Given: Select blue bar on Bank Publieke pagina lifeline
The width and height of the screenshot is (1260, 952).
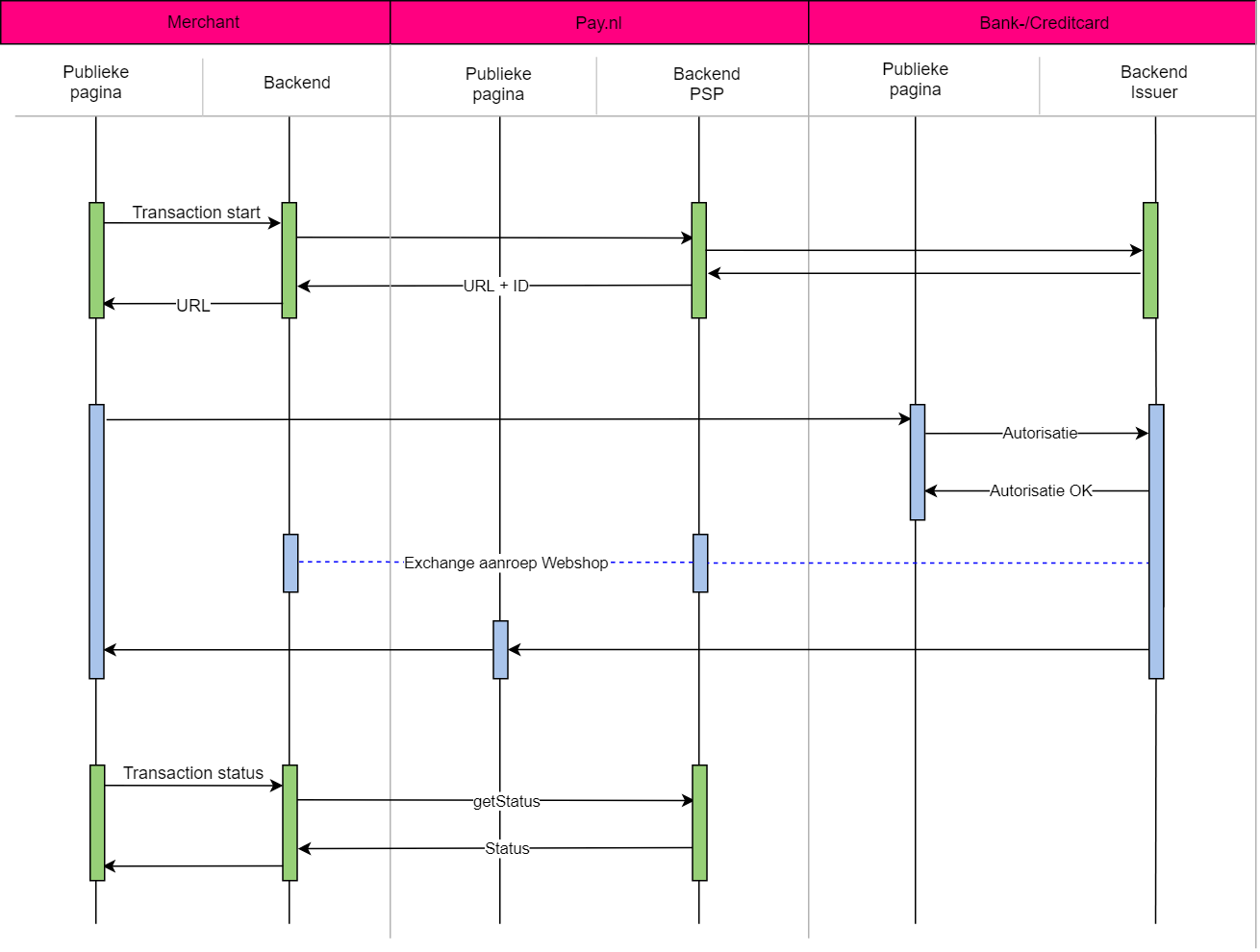Looking at the screenshot, I should (x=918, y=462).
